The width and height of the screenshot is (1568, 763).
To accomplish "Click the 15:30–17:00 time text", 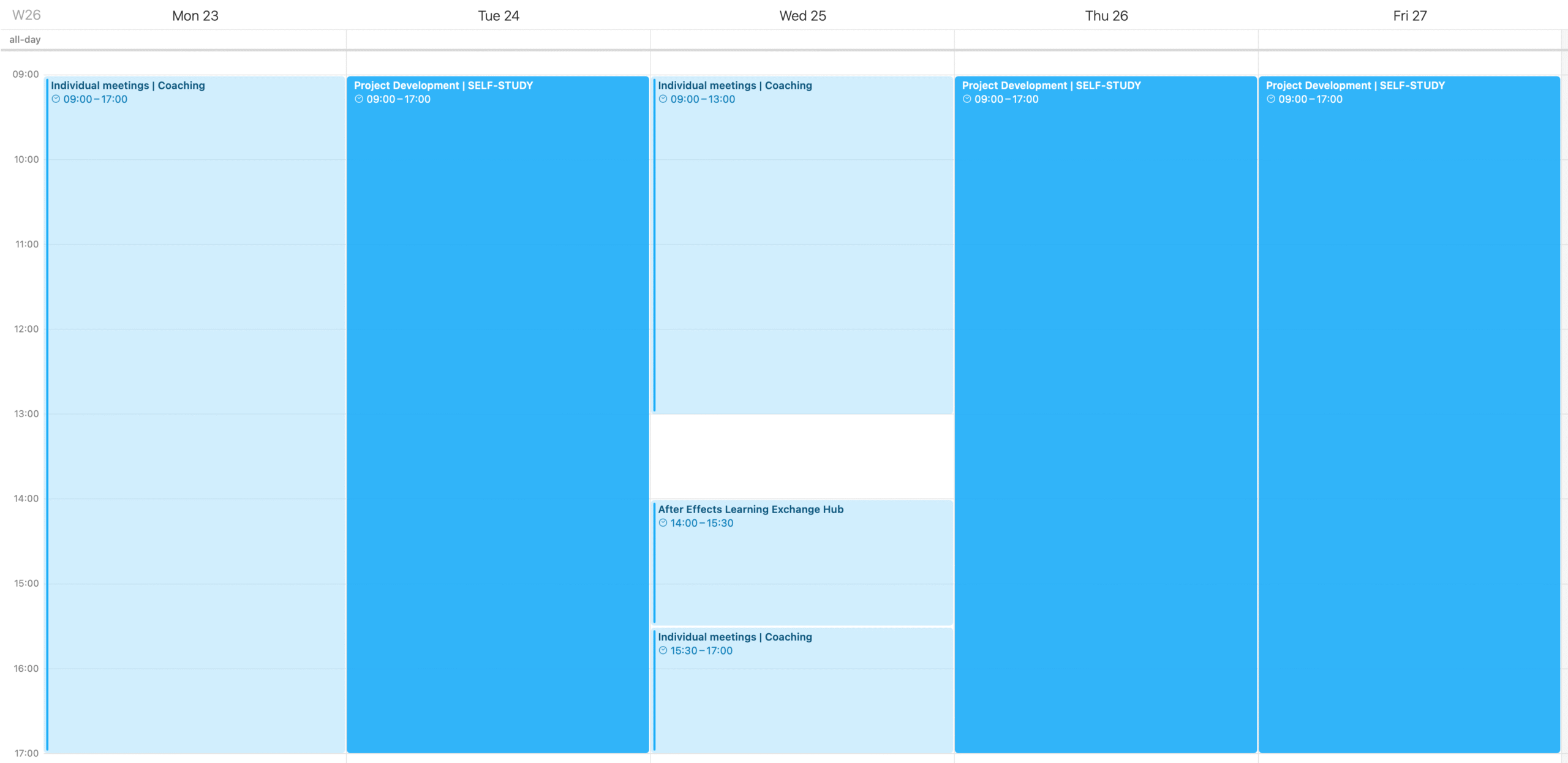I will click(x=701, y=650).
